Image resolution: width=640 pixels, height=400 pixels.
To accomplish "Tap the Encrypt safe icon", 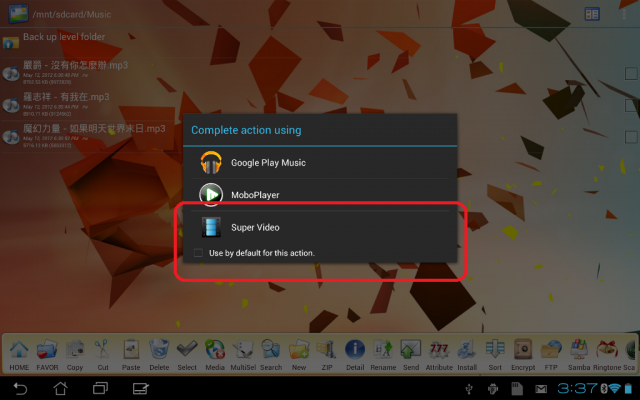I will coord(523,354).
